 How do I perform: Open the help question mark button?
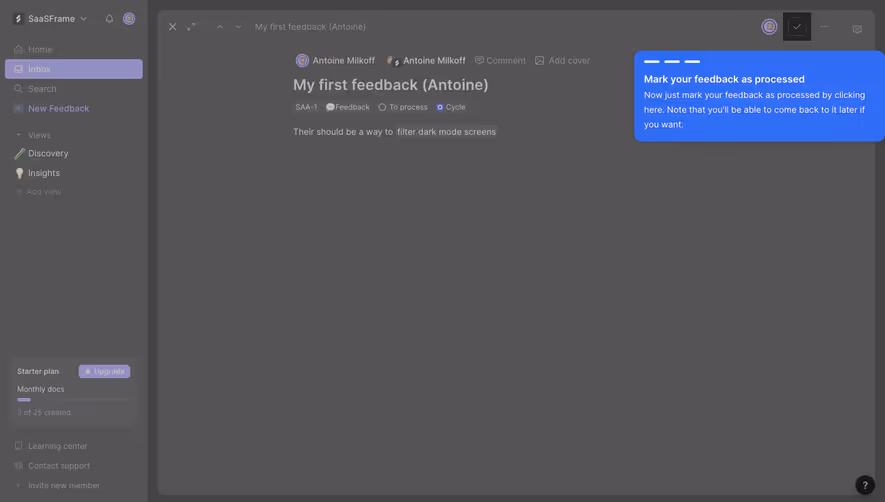pyautogui.click(x=865, y=485)
